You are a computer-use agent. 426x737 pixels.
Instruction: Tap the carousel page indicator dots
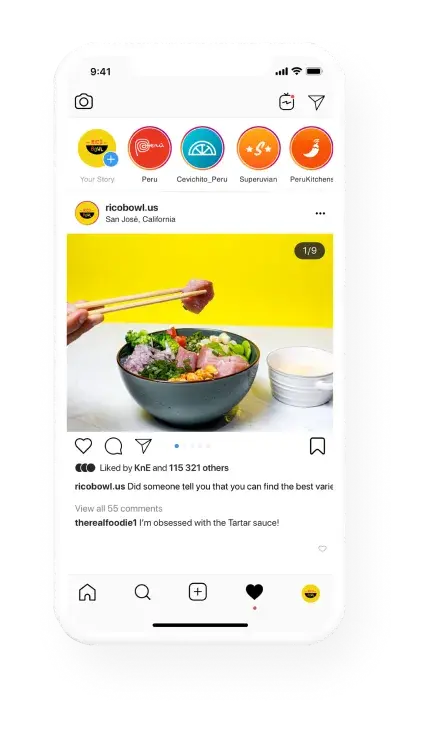192,446
